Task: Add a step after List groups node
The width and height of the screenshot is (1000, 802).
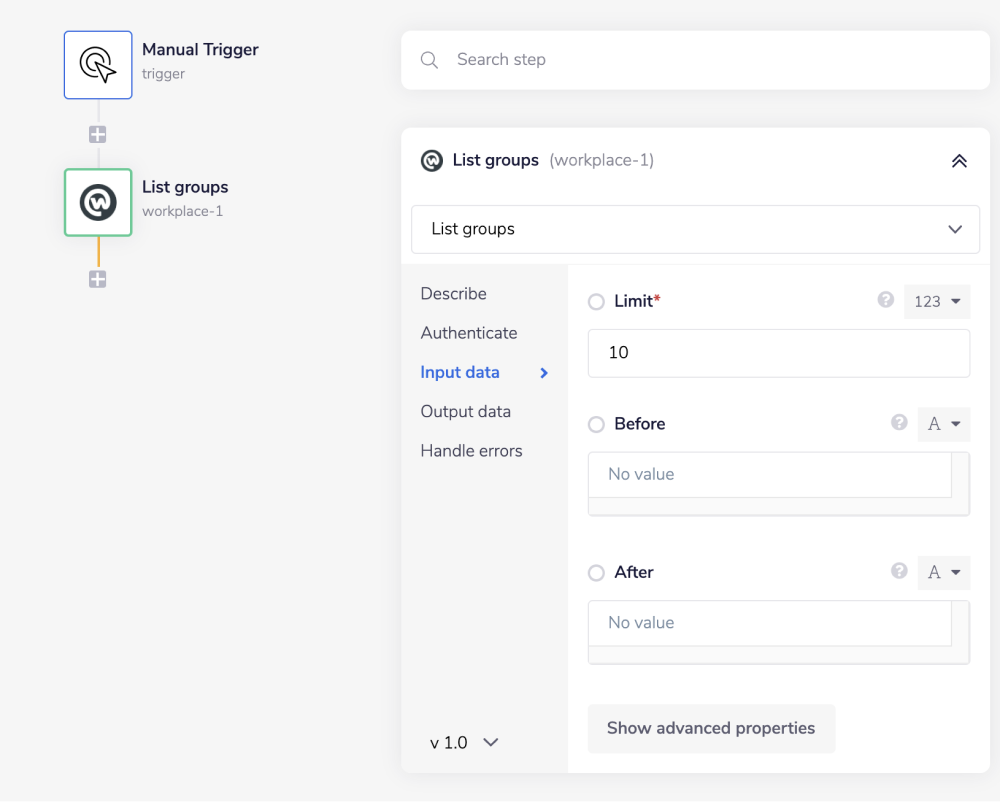Action: pyautogui.click(x=98, y=280)
